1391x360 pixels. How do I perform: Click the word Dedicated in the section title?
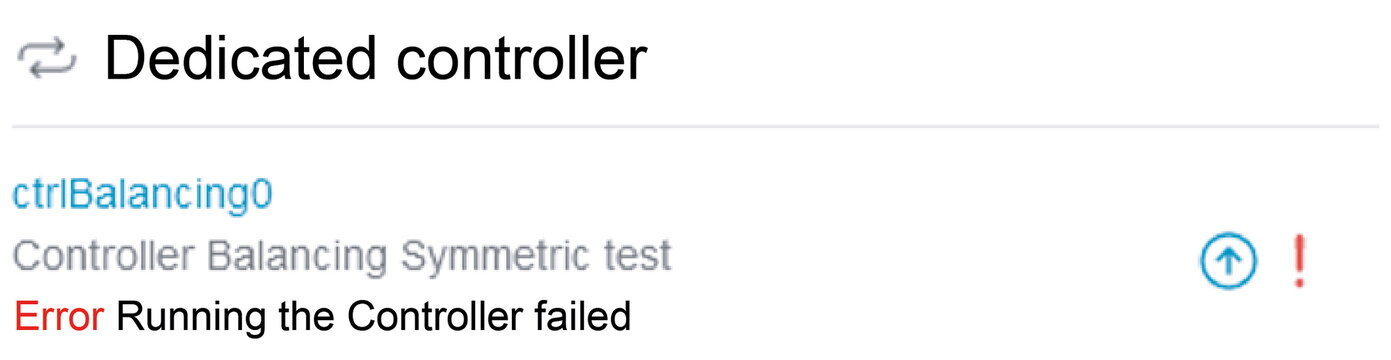(241, 60)
